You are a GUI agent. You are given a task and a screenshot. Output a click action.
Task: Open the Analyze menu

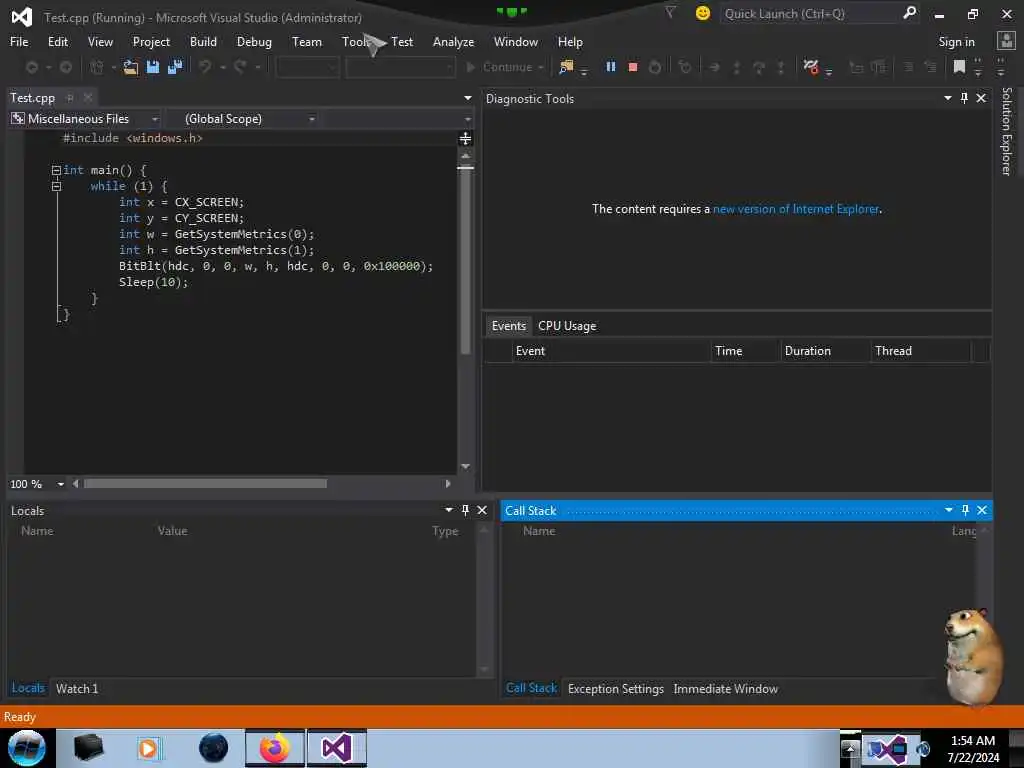453,42
